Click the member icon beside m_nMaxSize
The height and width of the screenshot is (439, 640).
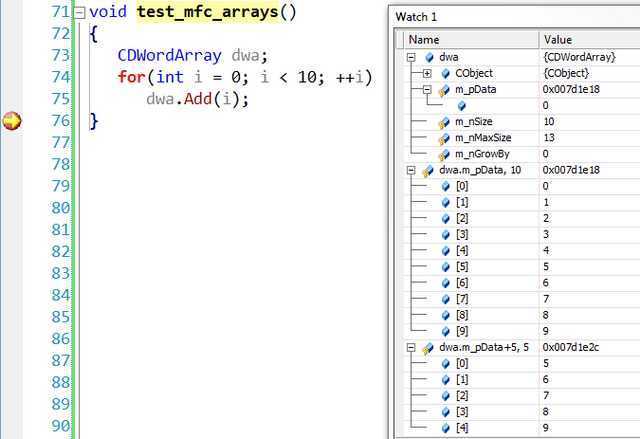[x=444, y=138]
